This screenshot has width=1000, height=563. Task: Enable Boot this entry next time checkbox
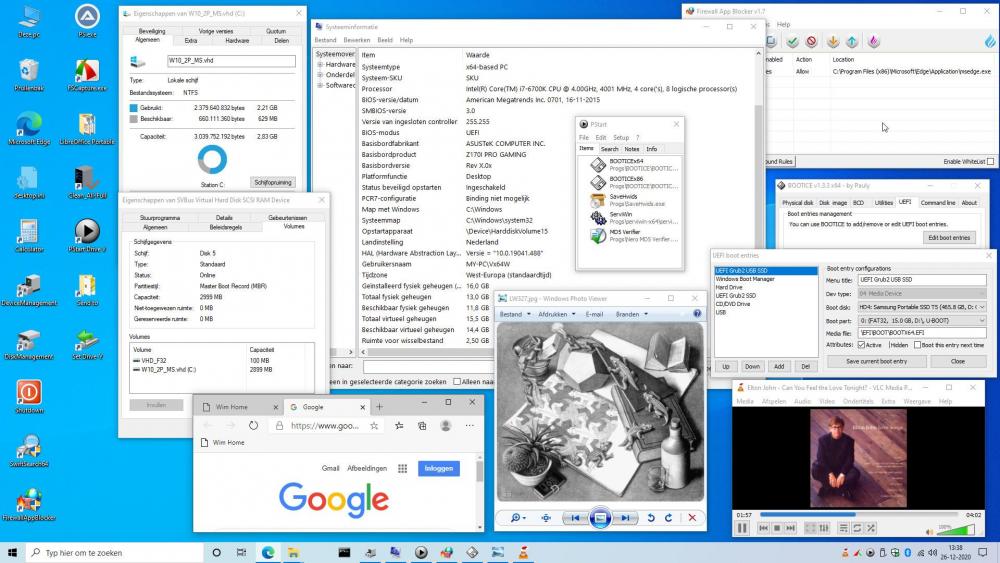point(917,345)
